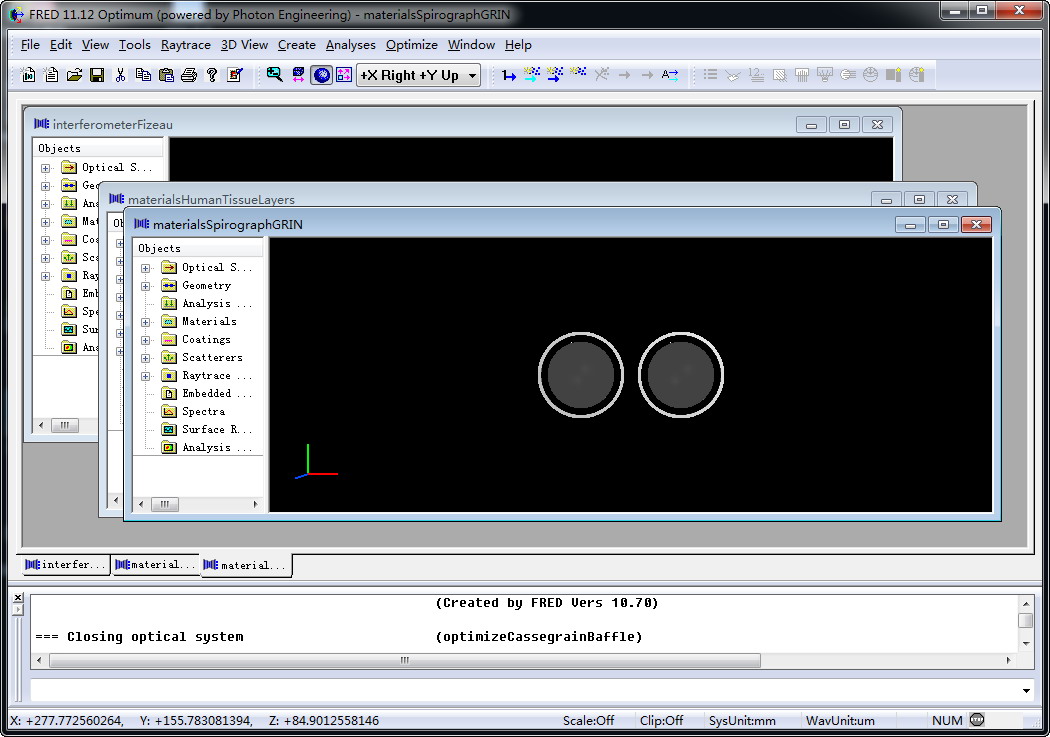Select the zoom magnifier tool
Viewport: 1050px width, 737px height.
point(274,75)
